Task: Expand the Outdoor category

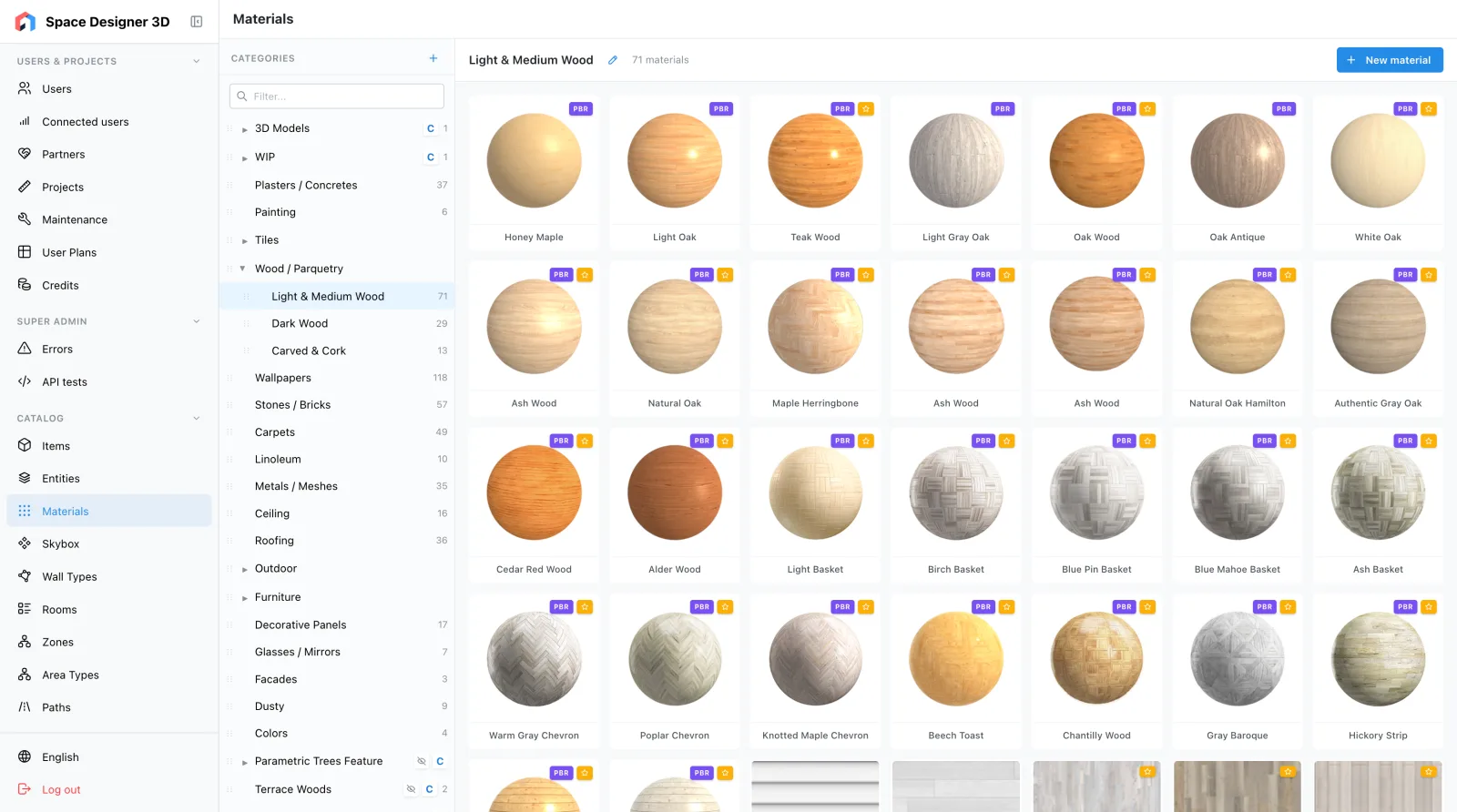Action: (245, 570)
